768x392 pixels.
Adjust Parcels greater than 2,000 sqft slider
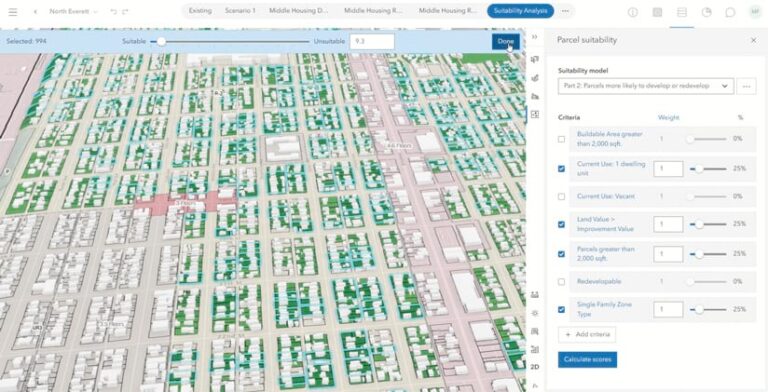[708, 254]
